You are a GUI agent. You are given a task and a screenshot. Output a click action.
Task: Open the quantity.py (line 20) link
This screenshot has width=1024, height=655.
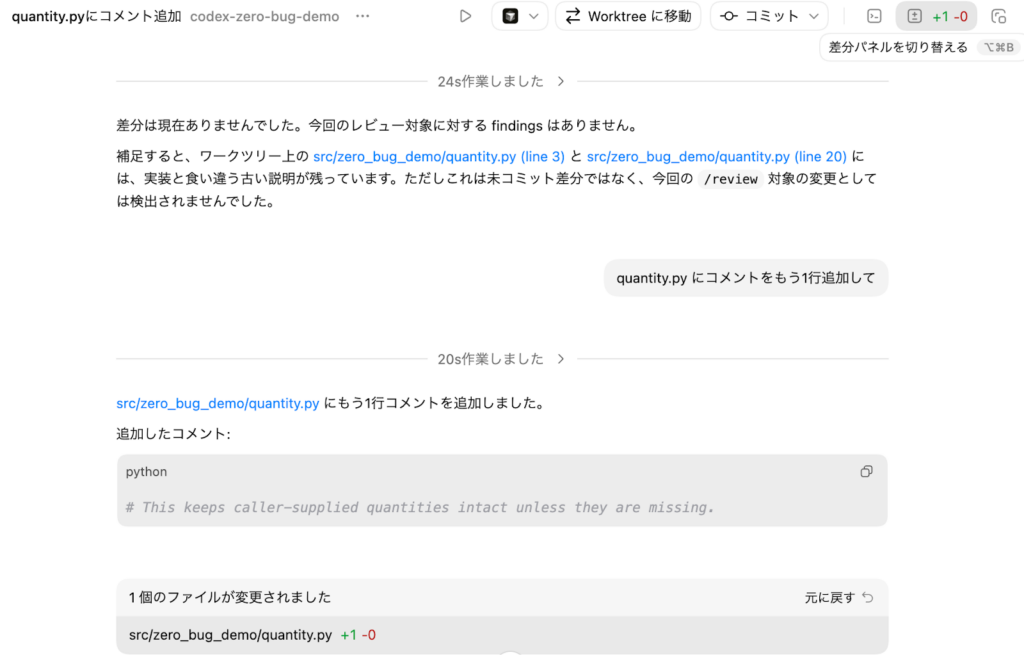click(x=716, y=156)
